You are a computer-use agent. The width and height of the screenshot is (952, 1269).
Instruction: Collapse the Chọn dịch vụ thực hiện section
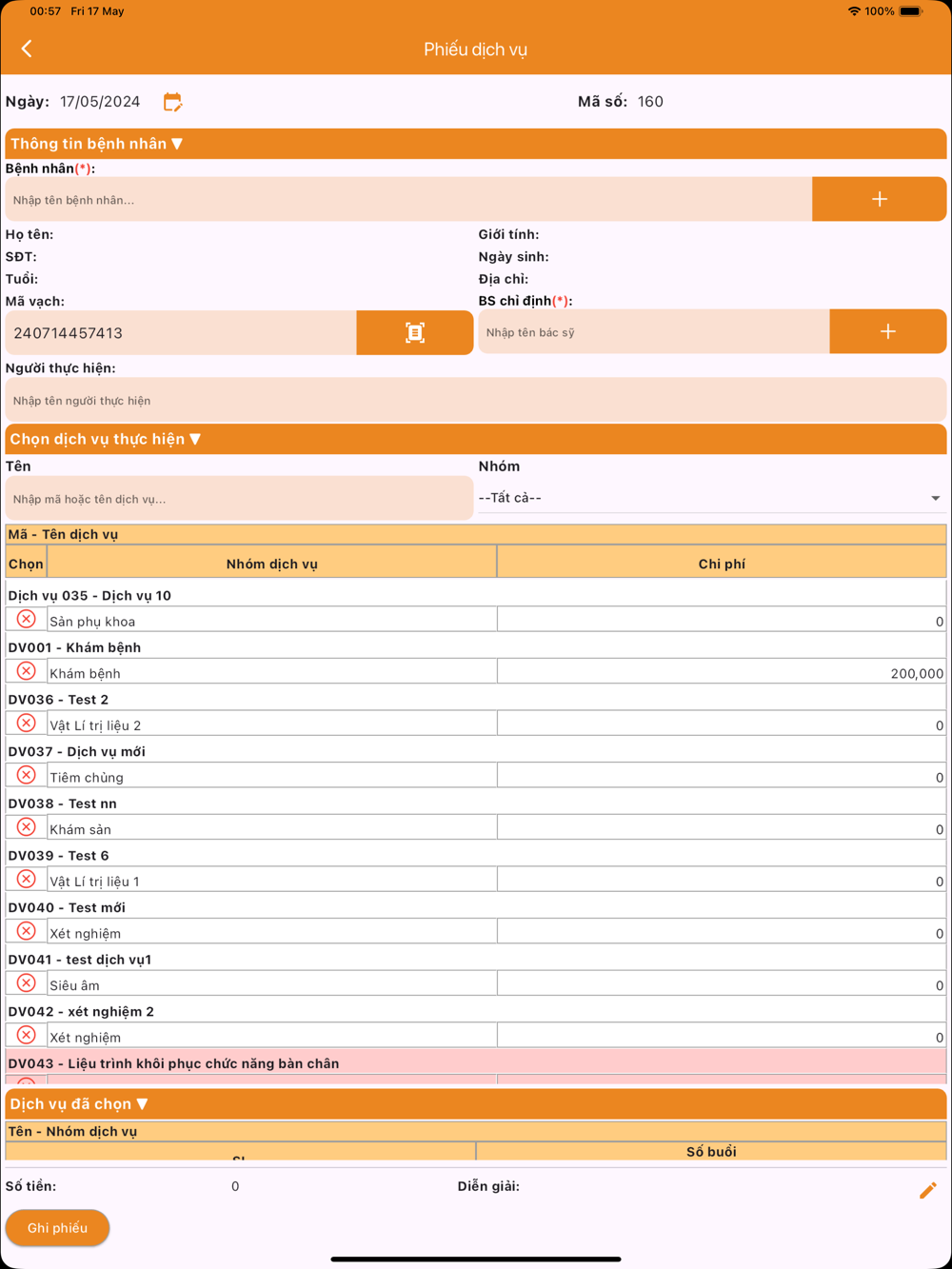[476, 439]
